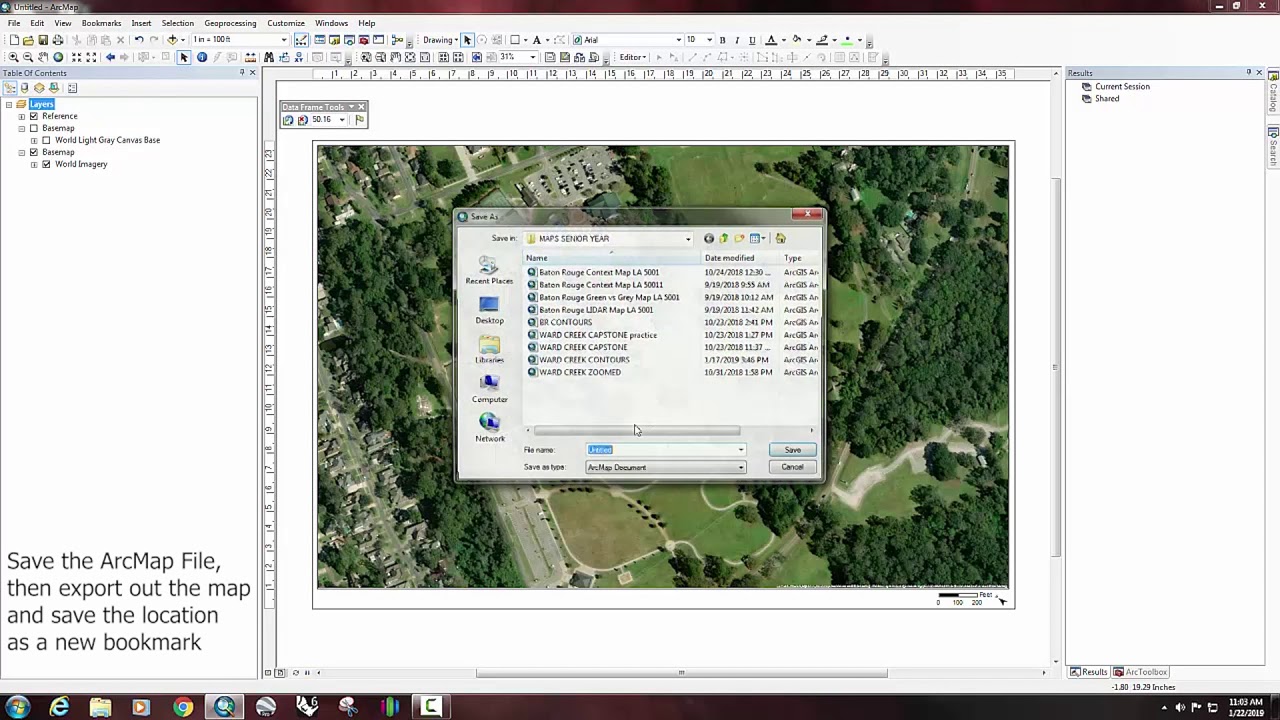Image resolution: width=1280 pixels, height=720 pixels.
Task: Open the Geoprocessing menu
Action: (230, 23)
